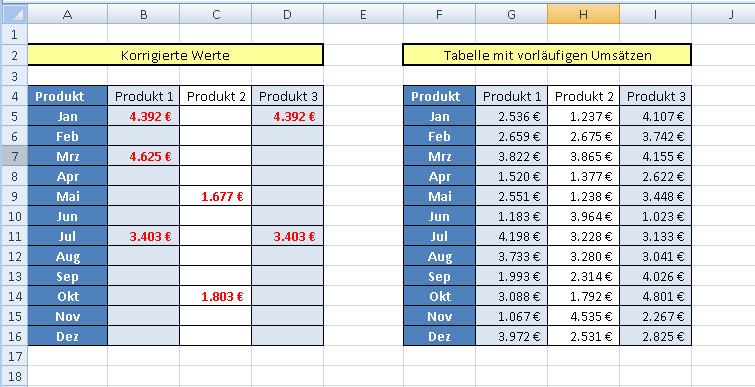Select column G header
Image resolution: width=755 pixels, height=387 pixels.
tap(511, 14)
